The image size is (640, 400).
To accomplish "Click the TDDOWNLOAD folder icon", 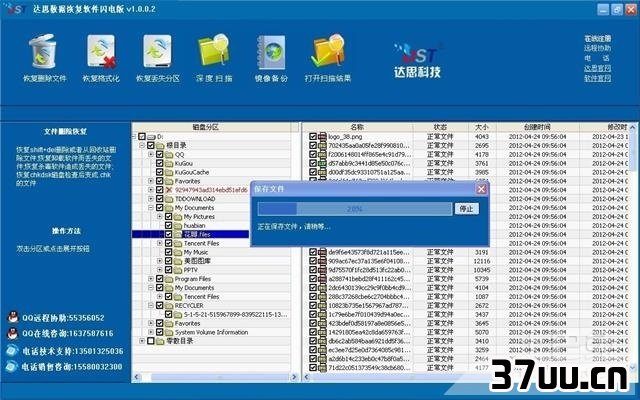I will (169, 199).
